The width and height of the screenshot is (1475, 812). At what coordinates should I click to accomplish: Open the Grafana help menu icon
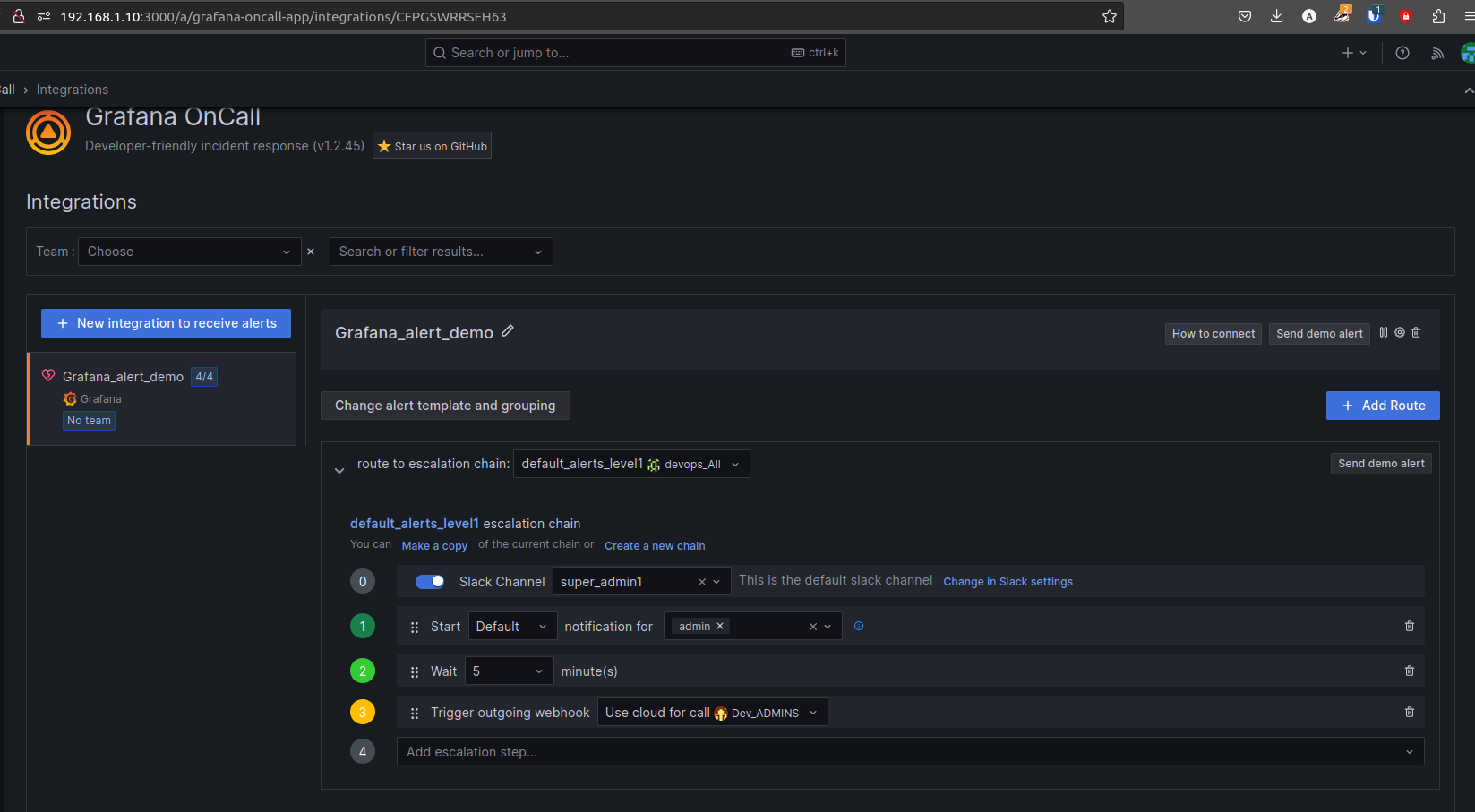tap(1402, 53)
